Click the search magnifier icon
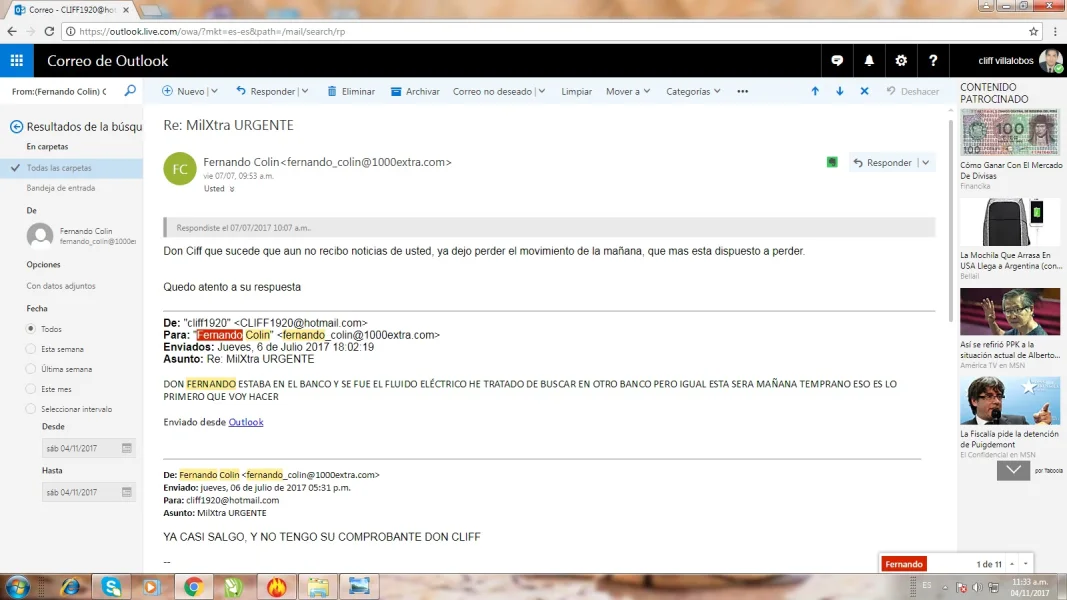The height and width of the screenshot is (600, 1067). point(130,91)
